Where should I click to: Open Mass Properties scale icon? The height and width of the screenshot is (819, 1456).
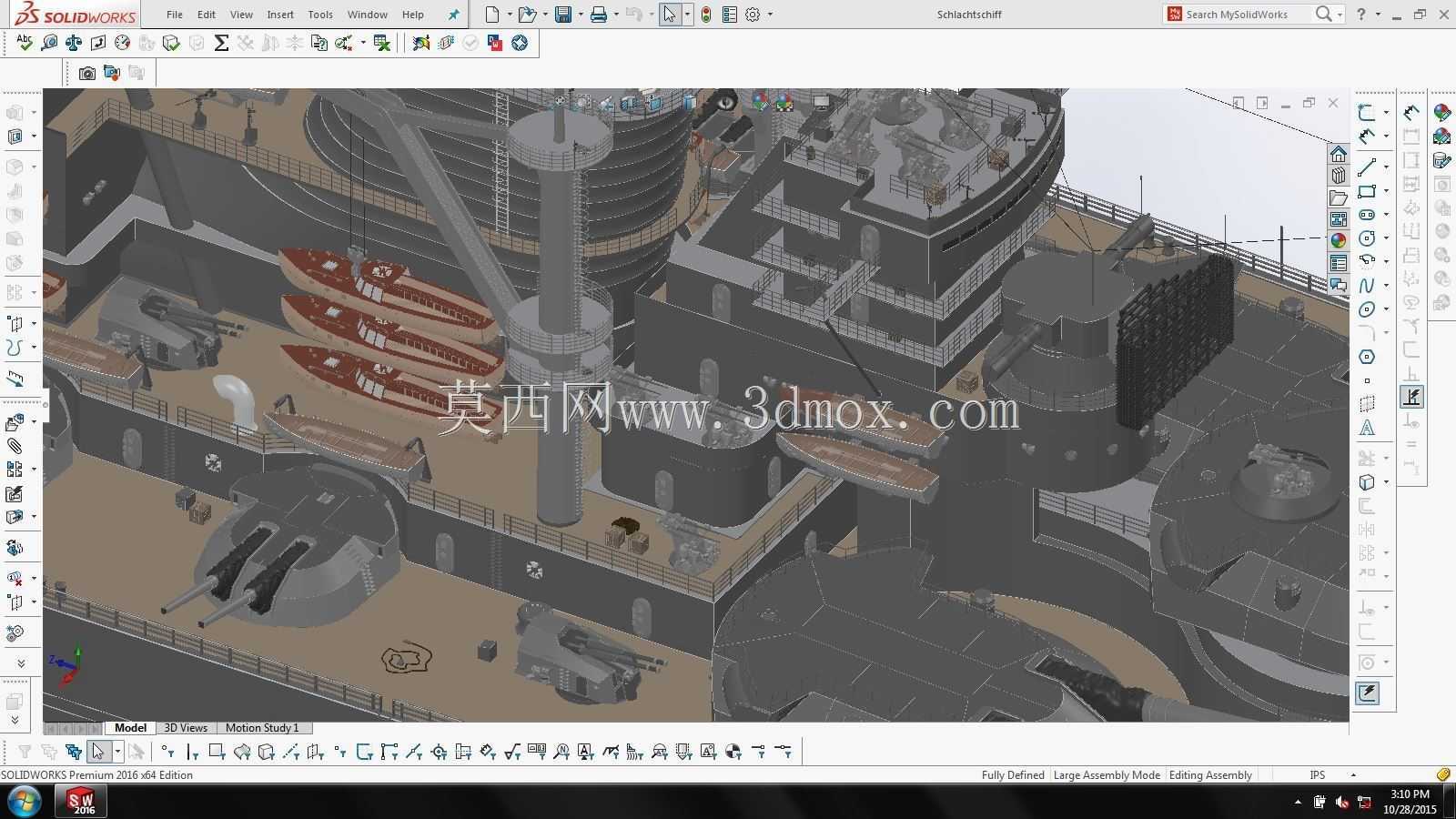(x=74, y=43)
